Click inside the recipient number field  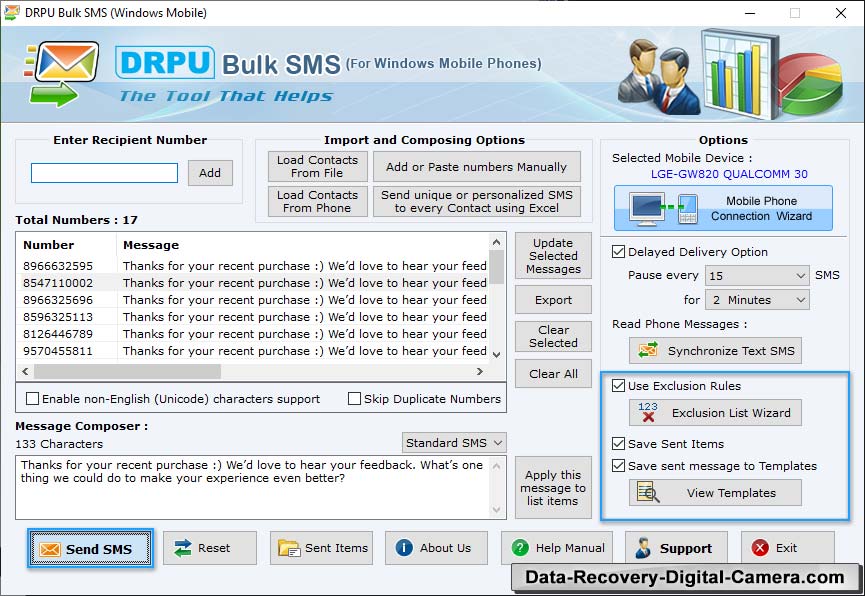point(104,173)
